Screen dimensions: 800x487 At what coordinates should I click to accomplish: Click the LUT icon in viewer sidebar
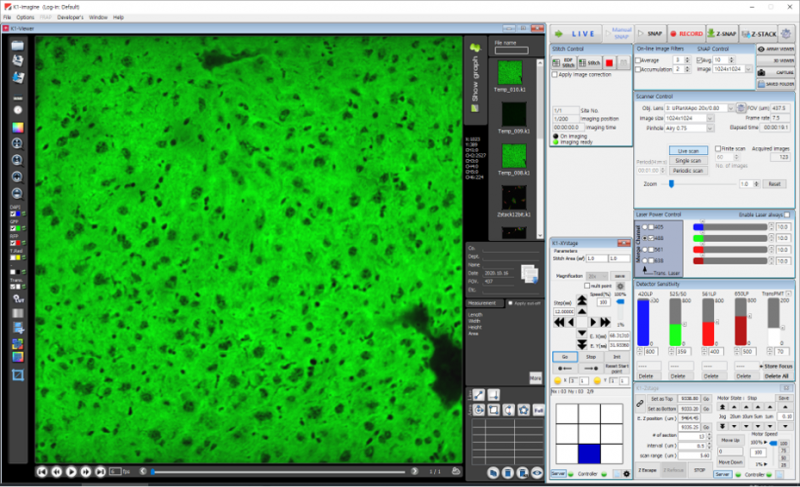[18, 299]
